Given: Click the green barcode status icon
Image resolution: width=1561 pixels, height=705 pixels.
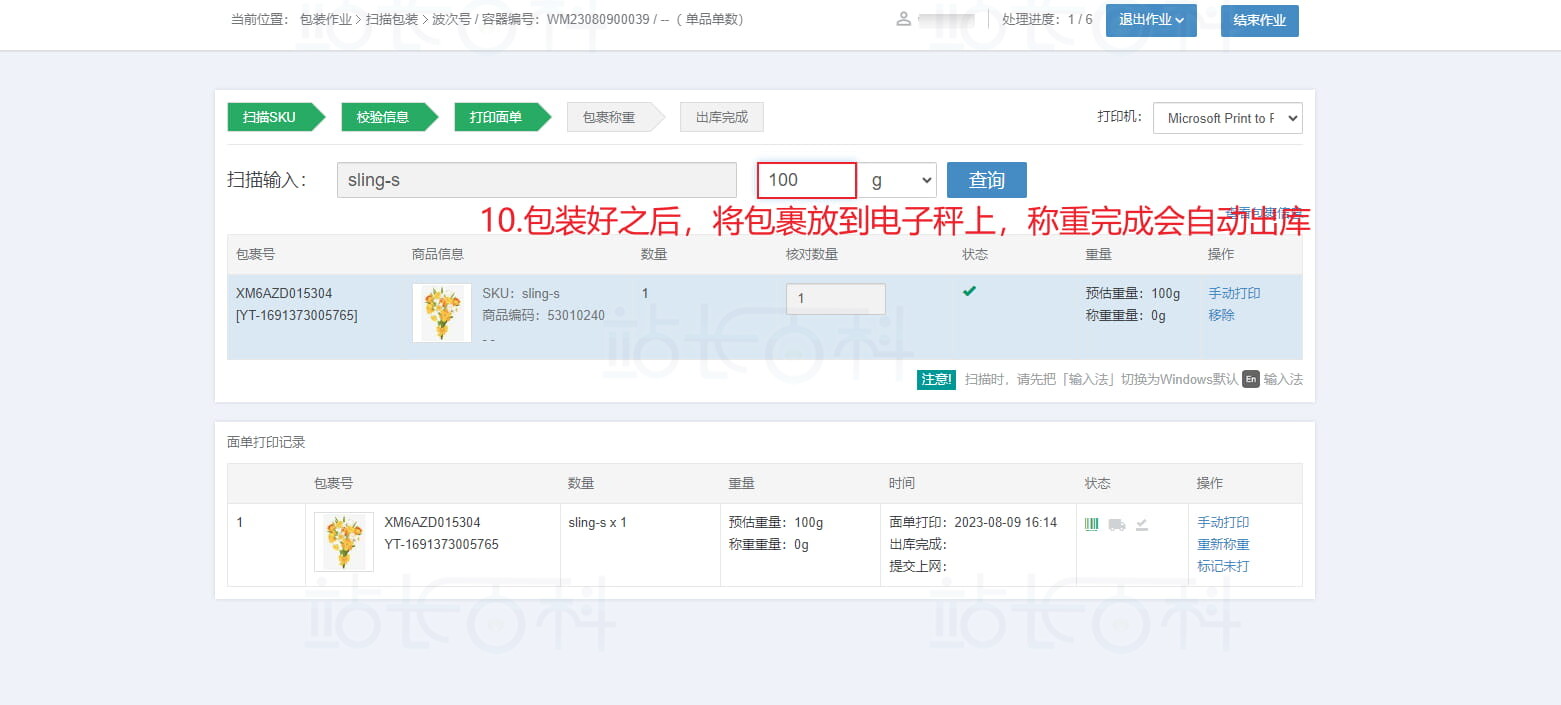Looking at the screenshot, I should [x=1091, y=524].
